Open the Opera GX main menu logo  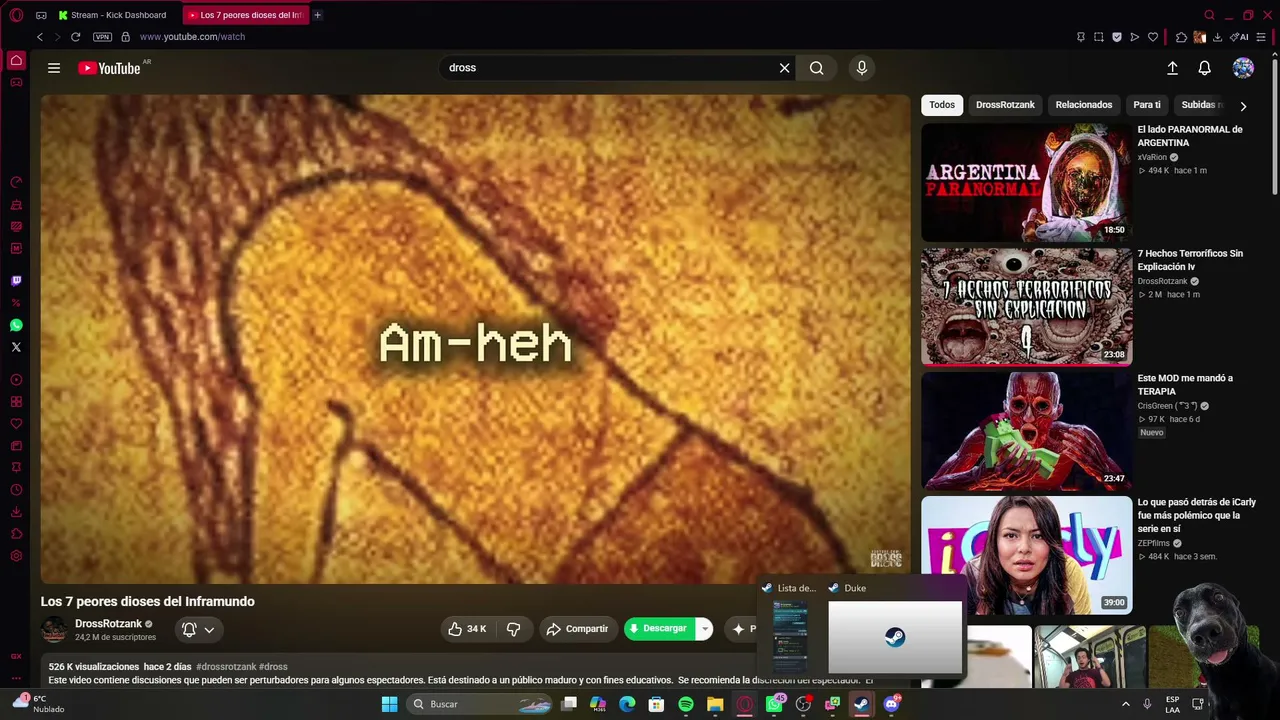tap(16, 15)
